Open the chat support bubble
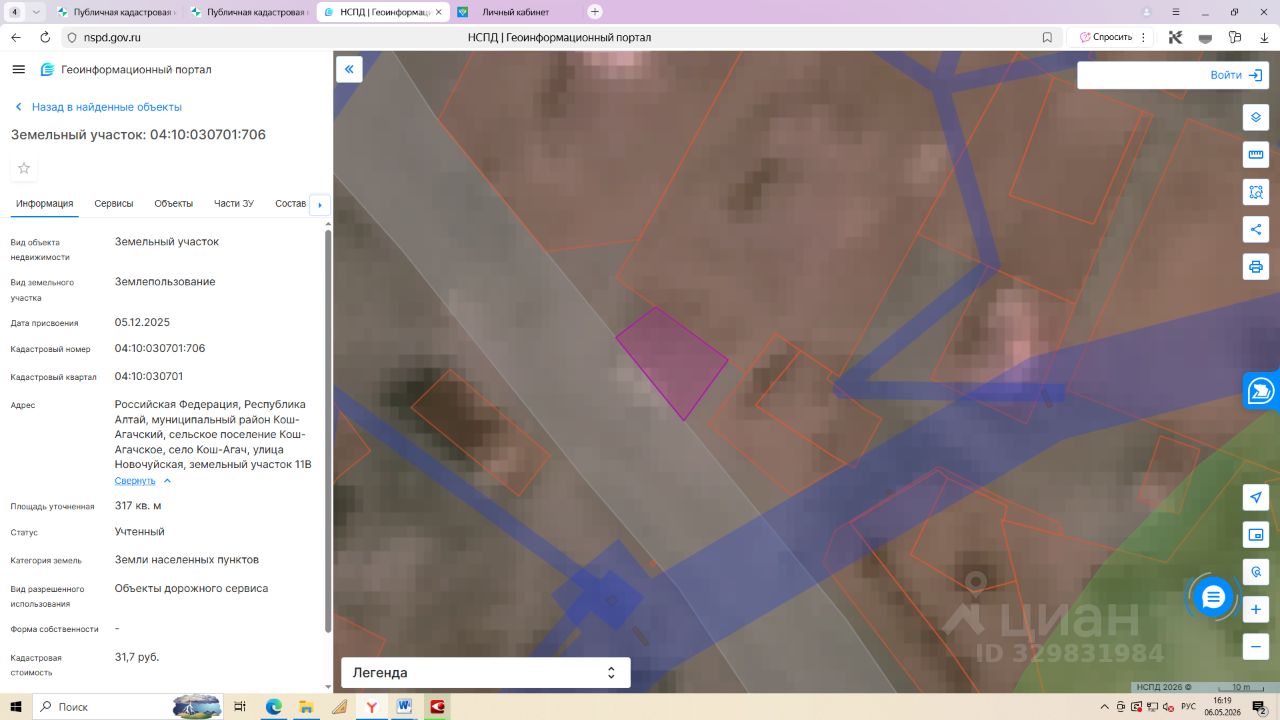The height and width of the screenshot is (720, 1280). click(1213, 598)
